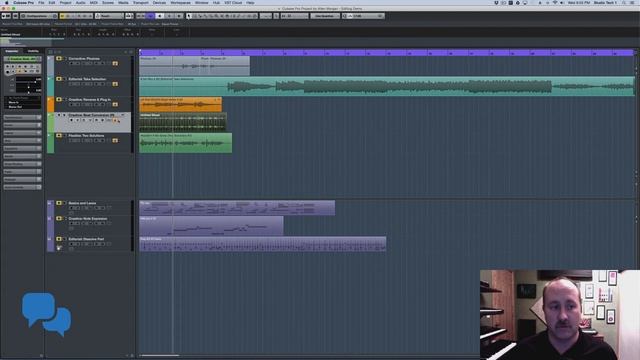The height and width of the screenshot is (360, 640).
Task: Open the grid type dropdown in toolbar
Action: [295, 16]
